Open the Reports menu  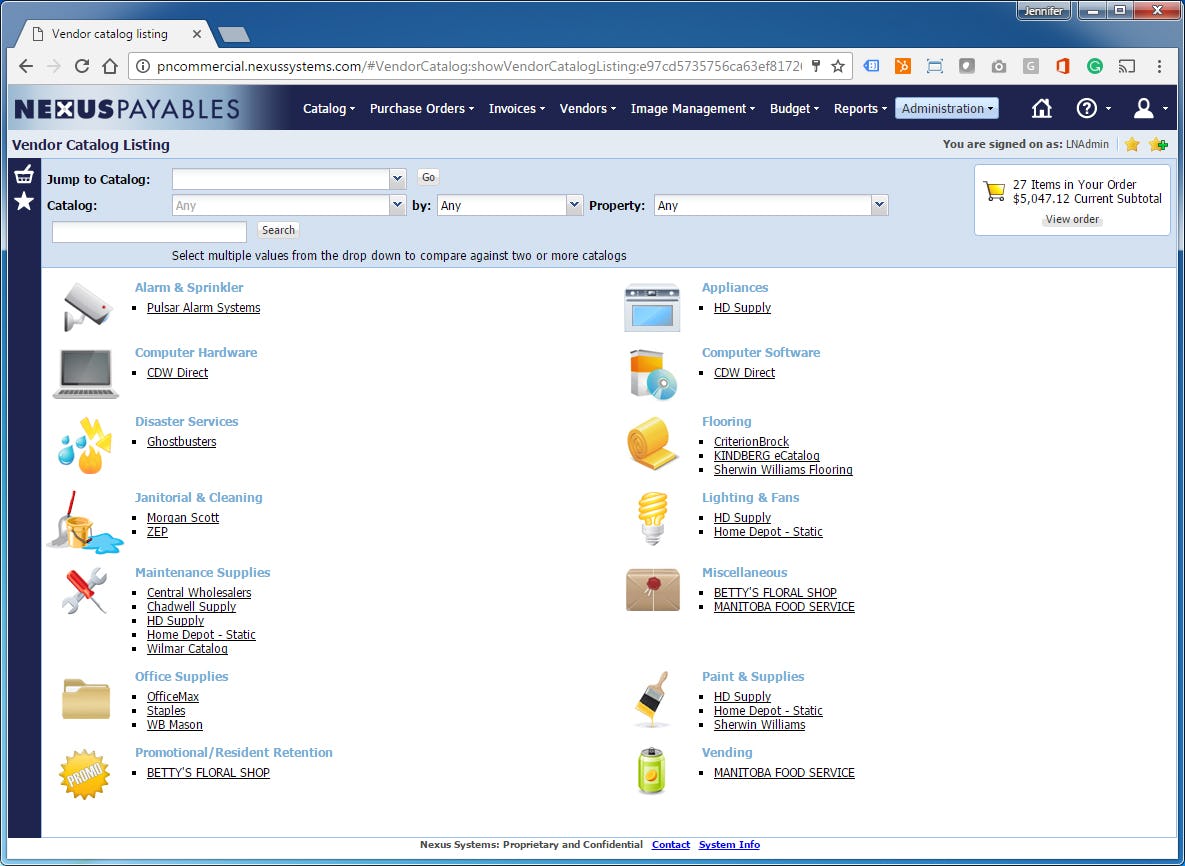860,108
